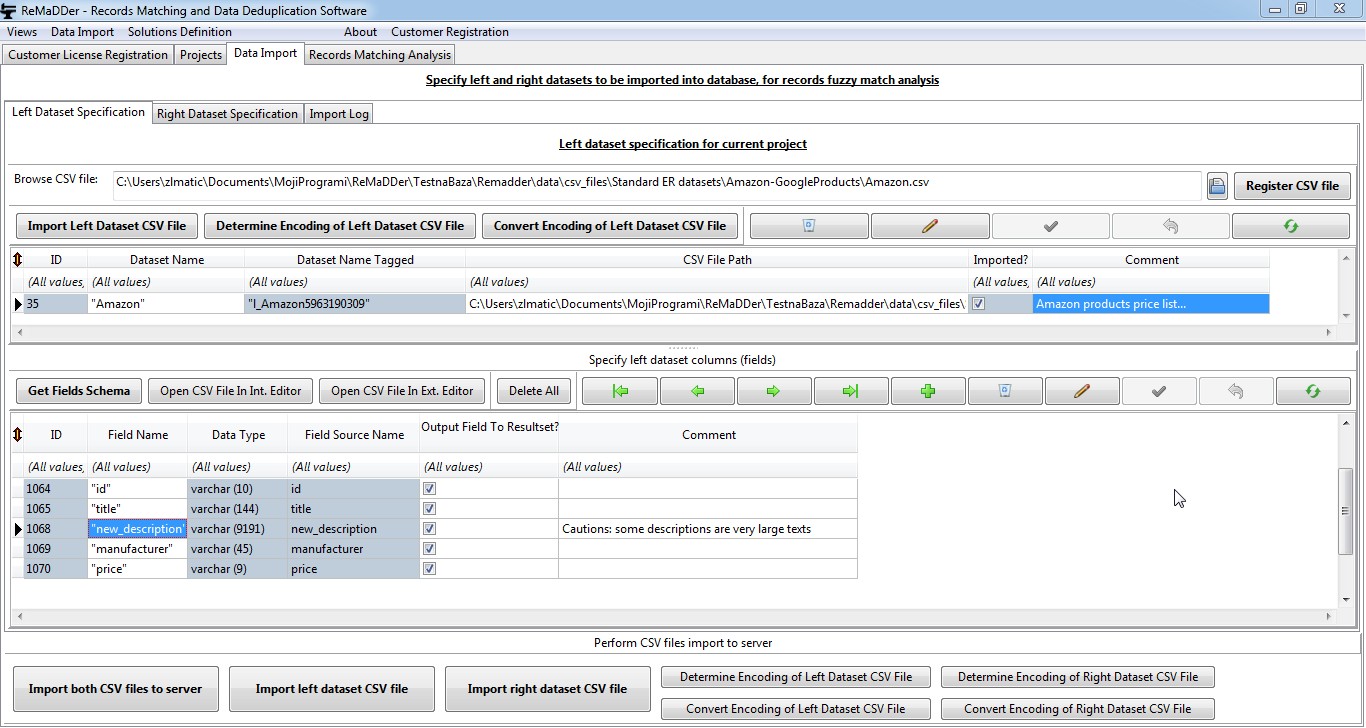Expand the fields grid column chooser icon
Image resolution: width=1366 pixels, height=728 pixels.
click(x=17, y=435)
